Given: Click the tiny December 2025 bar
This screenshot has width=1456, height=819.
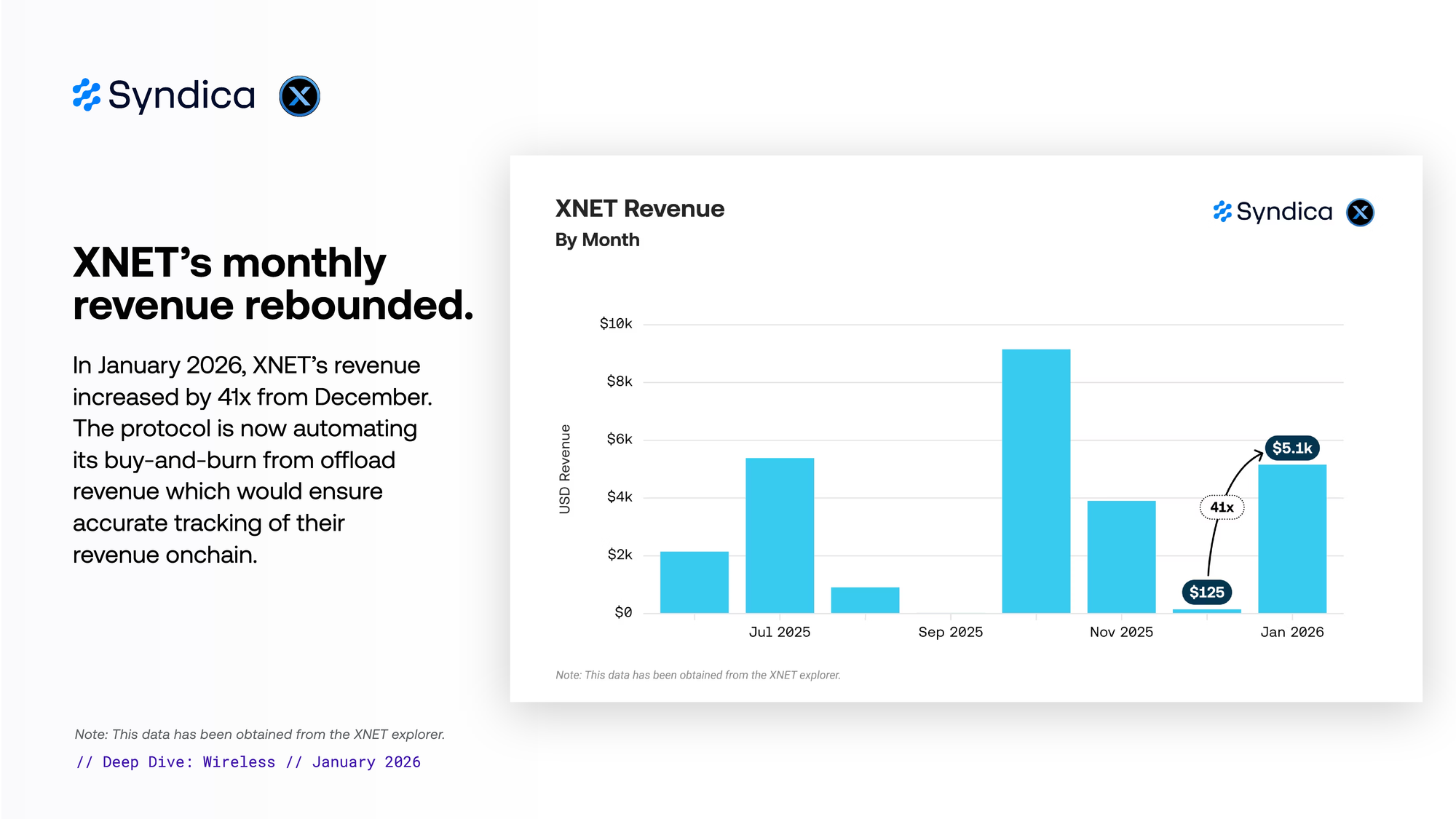Looking at the screenshot, I should point(1206,611).
